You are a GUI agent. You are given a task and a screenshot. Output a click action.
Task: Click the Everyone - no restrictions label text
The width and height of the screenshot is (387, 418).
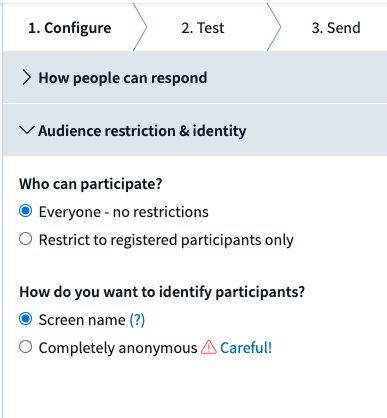coord(124,212)
